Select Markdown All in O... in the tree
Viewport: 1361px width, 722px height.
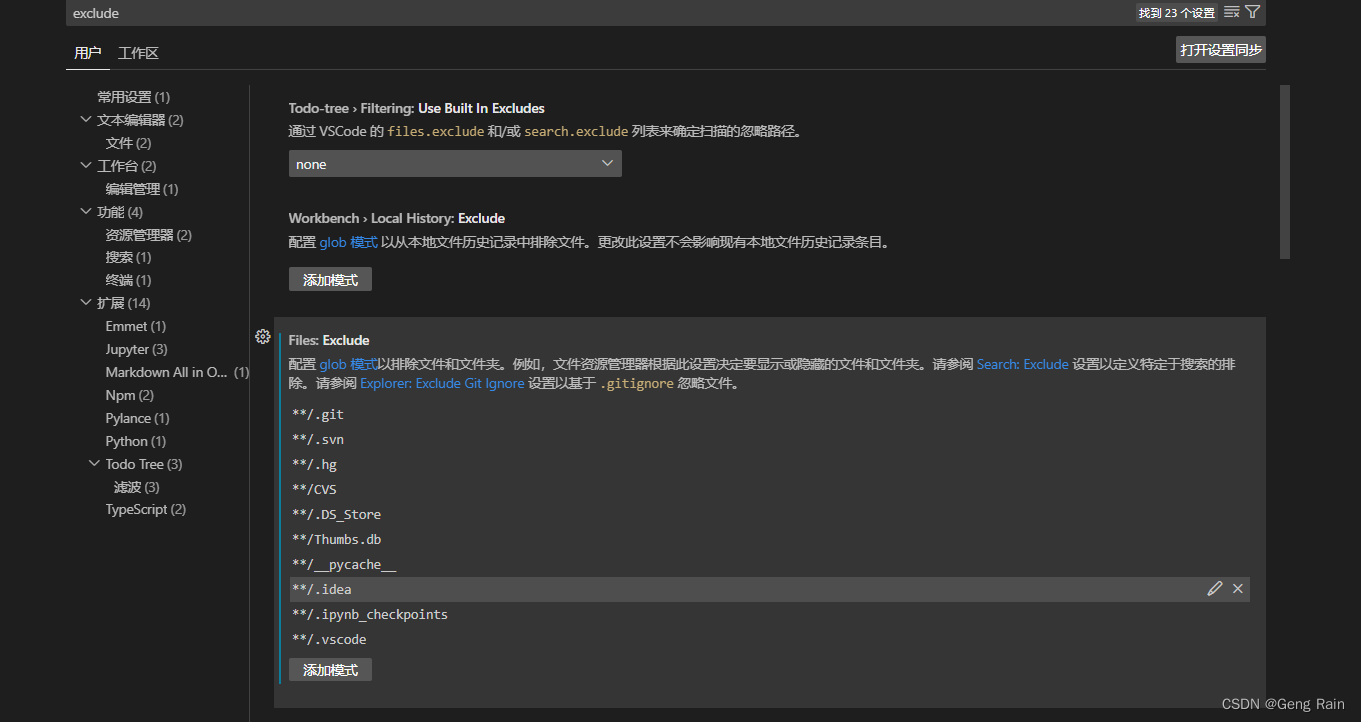[x=177, y=372]
